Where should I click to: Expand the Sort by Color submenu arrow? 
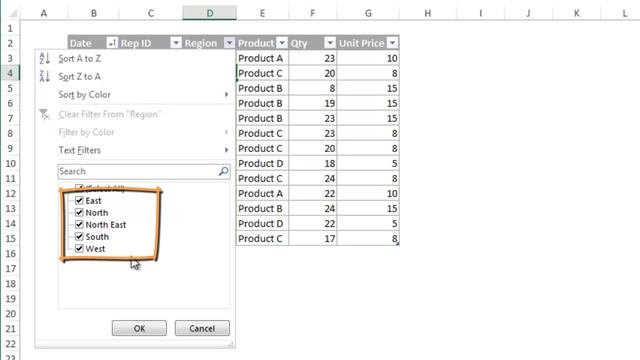tap(227, 94)
